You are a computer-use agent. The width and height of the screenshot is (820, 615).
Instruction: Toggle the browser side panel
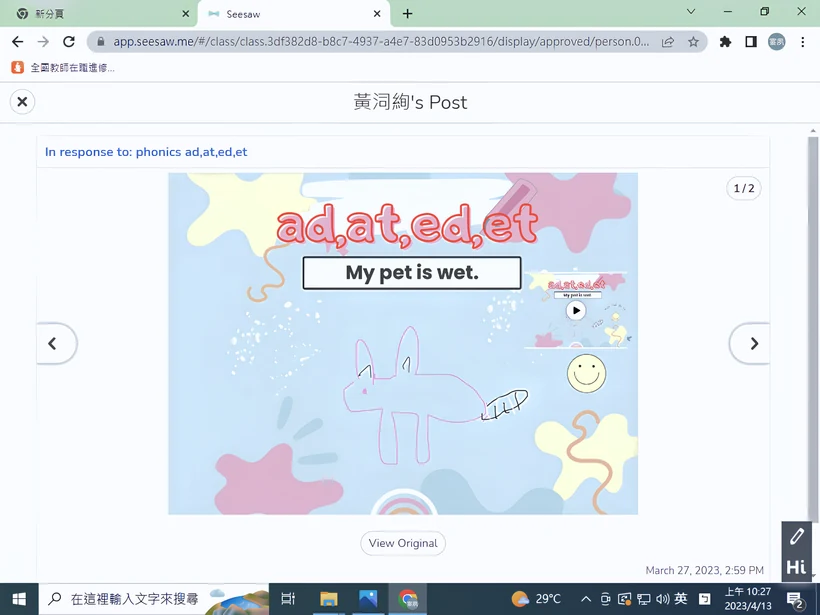pos(751,42)
